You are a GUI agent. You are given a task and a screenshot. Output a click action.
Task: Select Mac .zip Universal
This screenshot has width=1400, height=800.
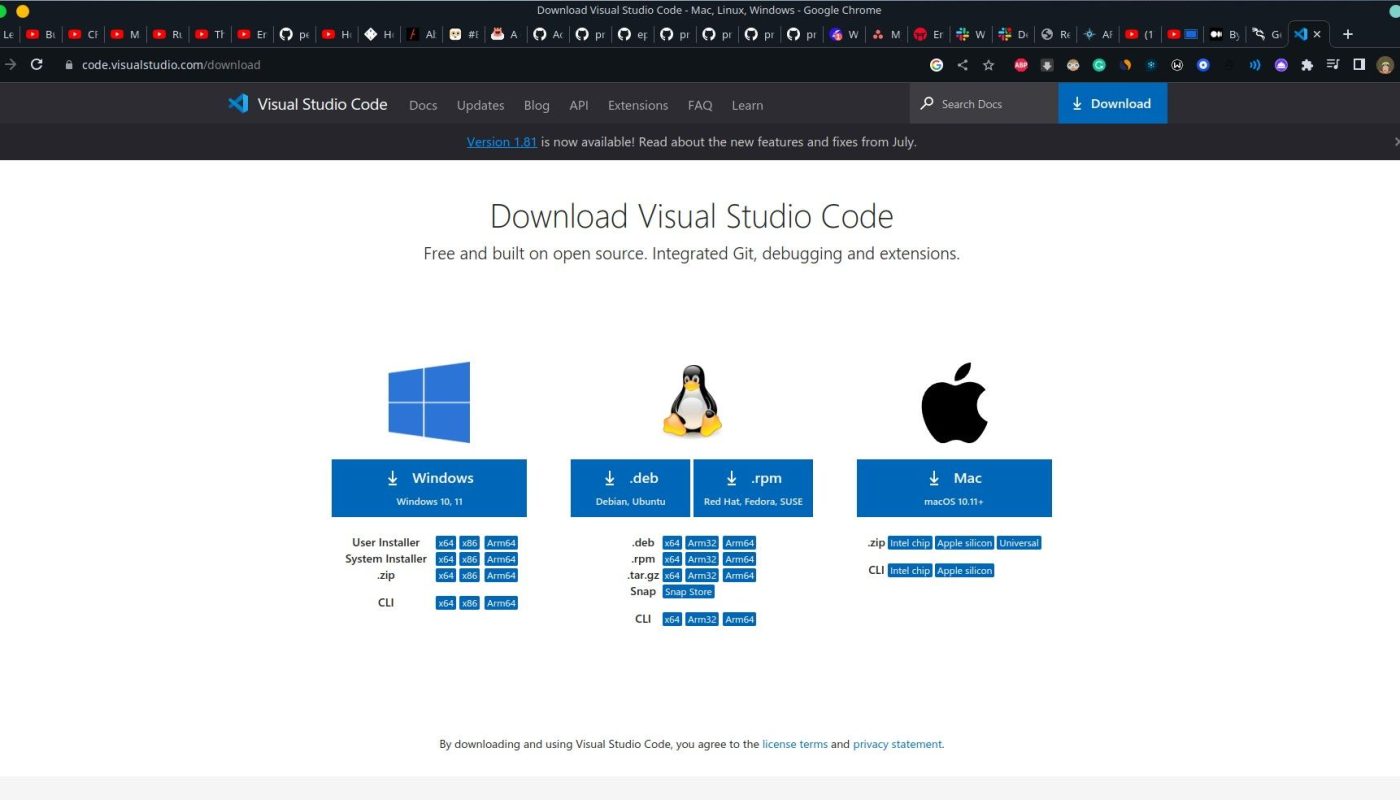pos(1019,543)
